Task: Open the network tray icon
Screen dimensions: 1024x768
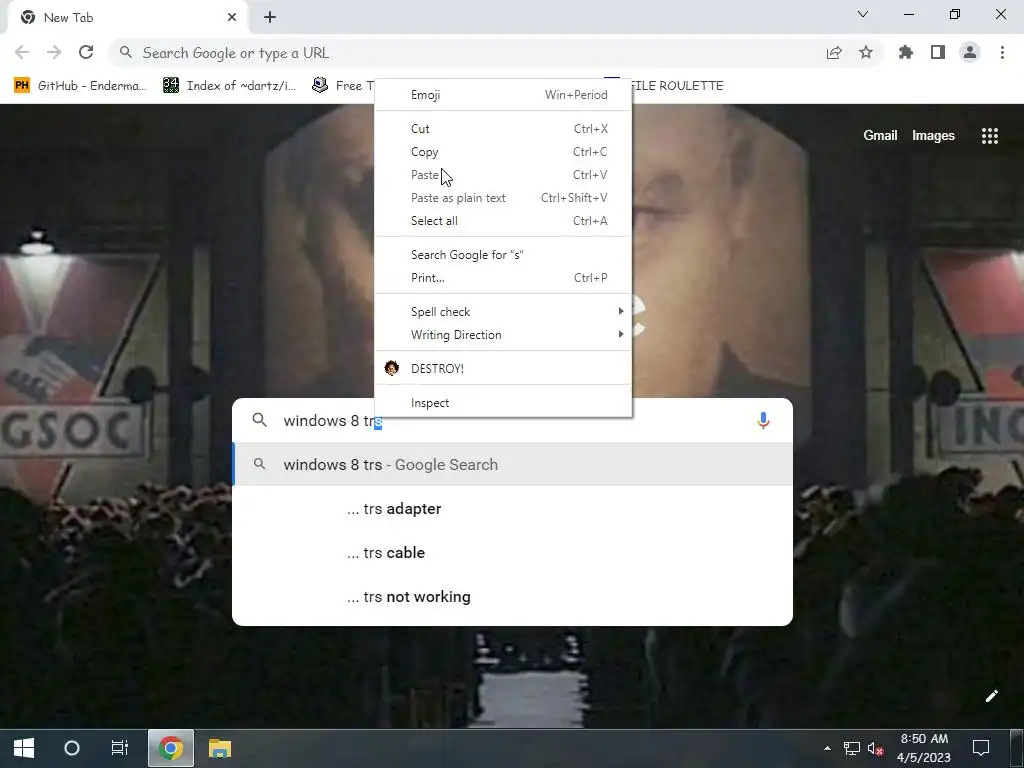Action: [x=852, y=748]
